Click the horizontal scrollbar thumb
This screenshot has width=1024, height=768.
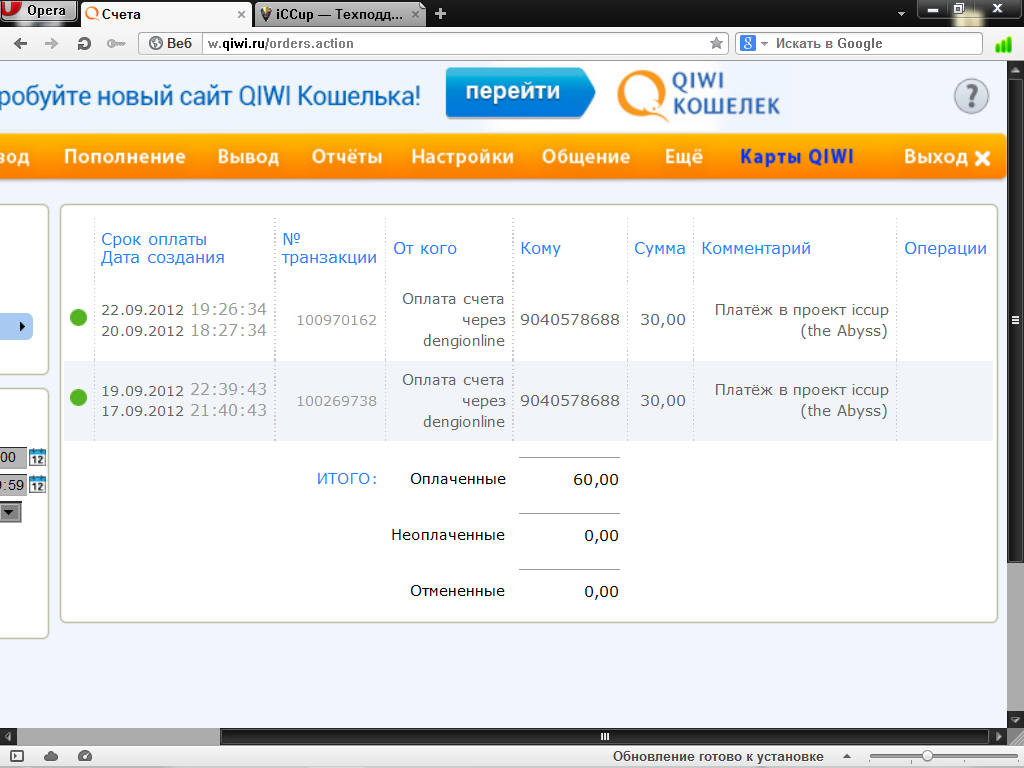[x=604, y=737]
